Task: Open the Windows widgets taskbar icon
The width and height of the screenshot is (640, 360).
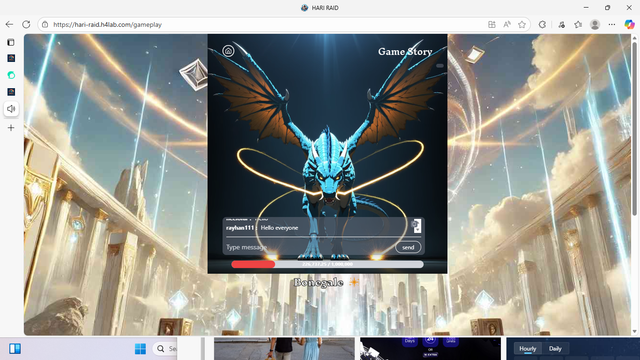Action: 15,349
